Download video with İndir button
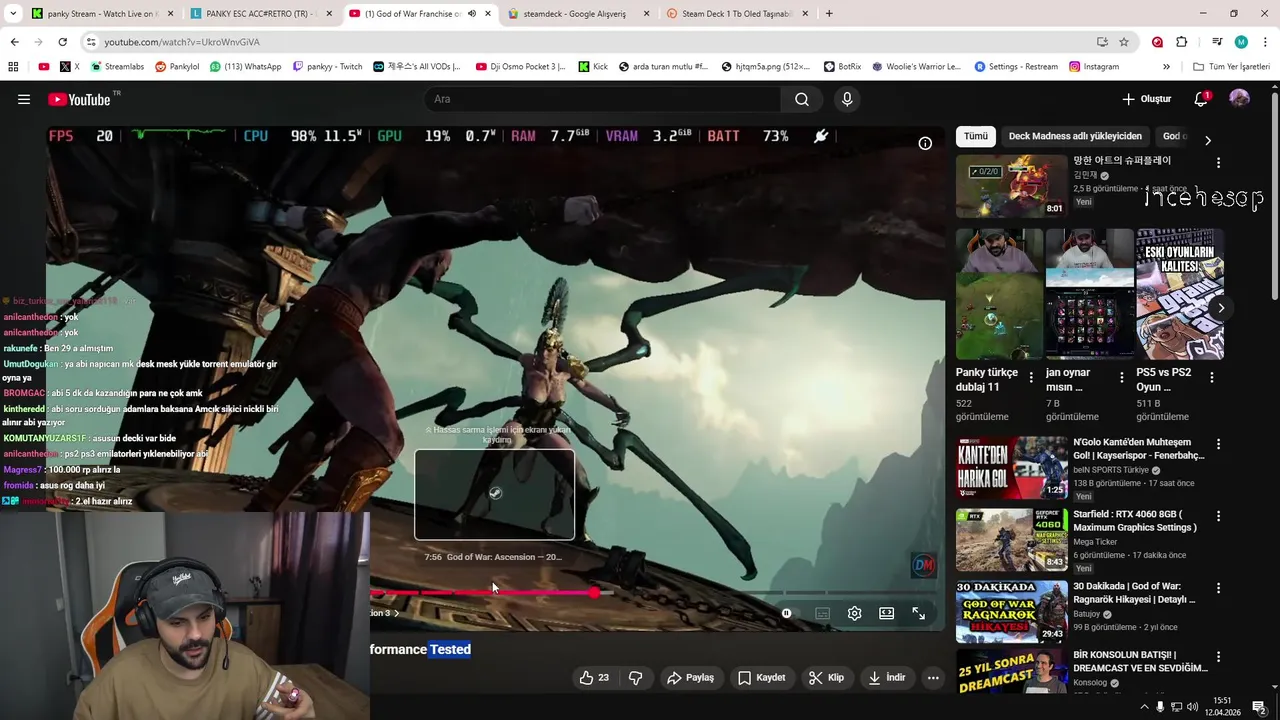 [886, 677]
